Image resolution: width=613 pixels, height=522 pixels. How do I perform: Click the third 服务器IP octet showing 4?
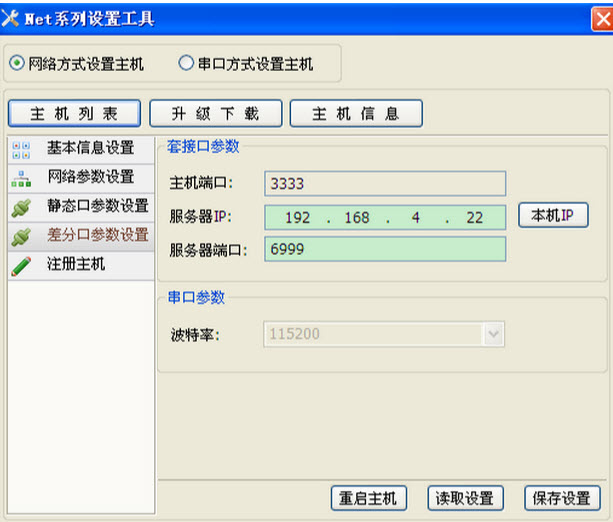coord(416,217)
